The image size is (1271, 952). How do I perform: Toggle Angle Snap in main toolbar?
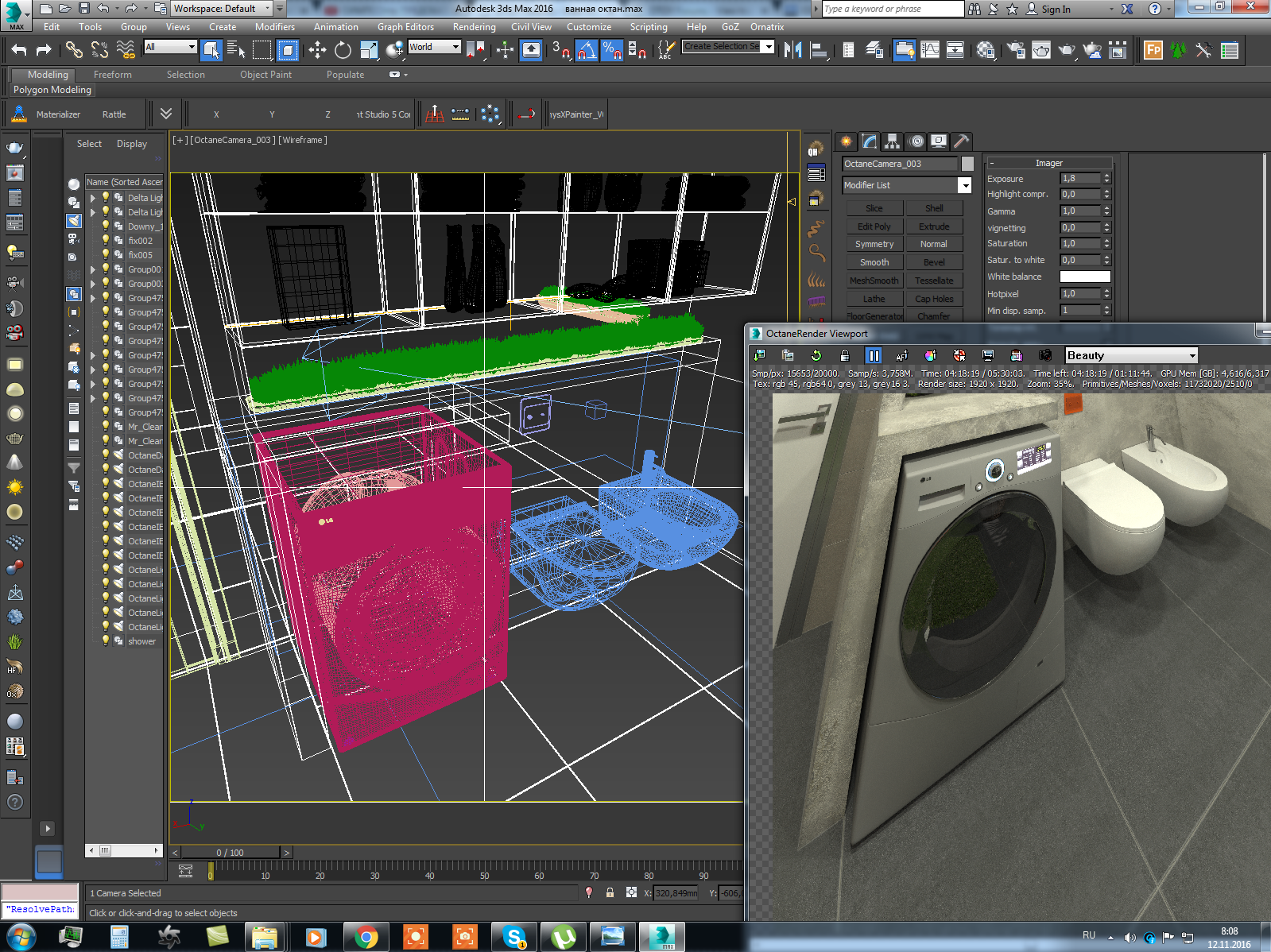(x=587, y=50)
